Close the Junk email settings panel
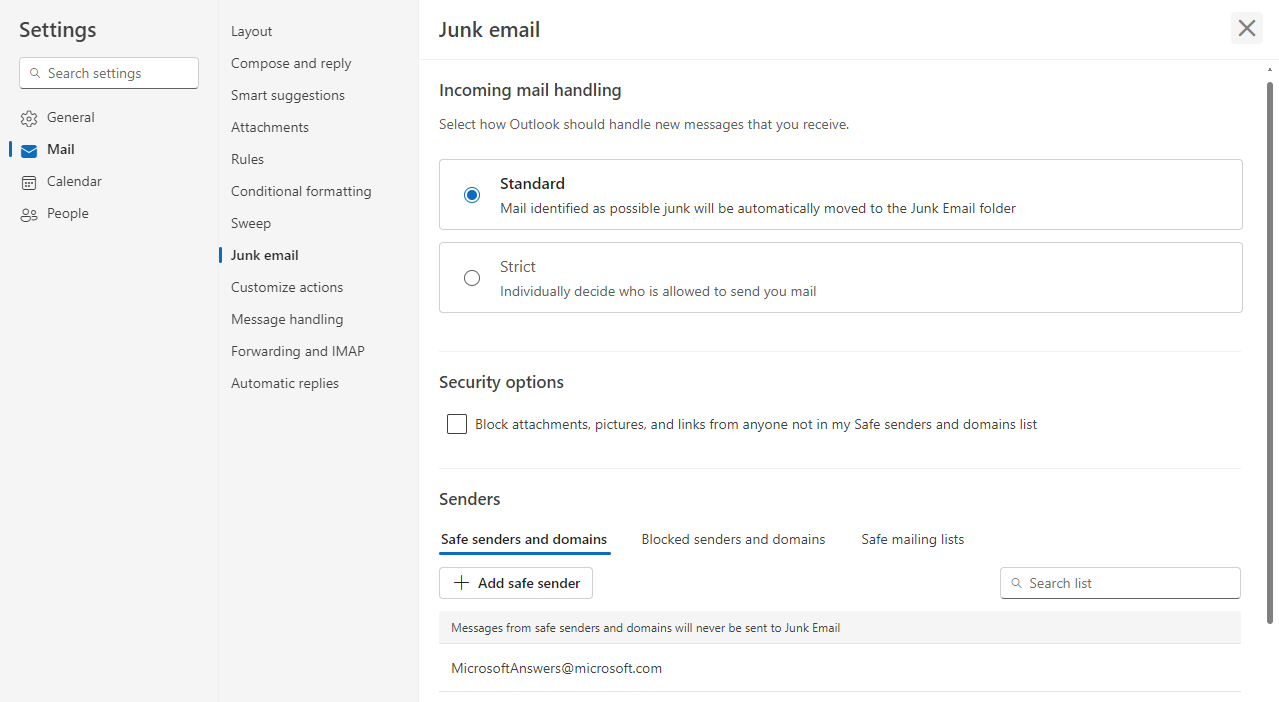Screen dimensions: 1279x702 pyautogui.click(x=1247, y=28)
